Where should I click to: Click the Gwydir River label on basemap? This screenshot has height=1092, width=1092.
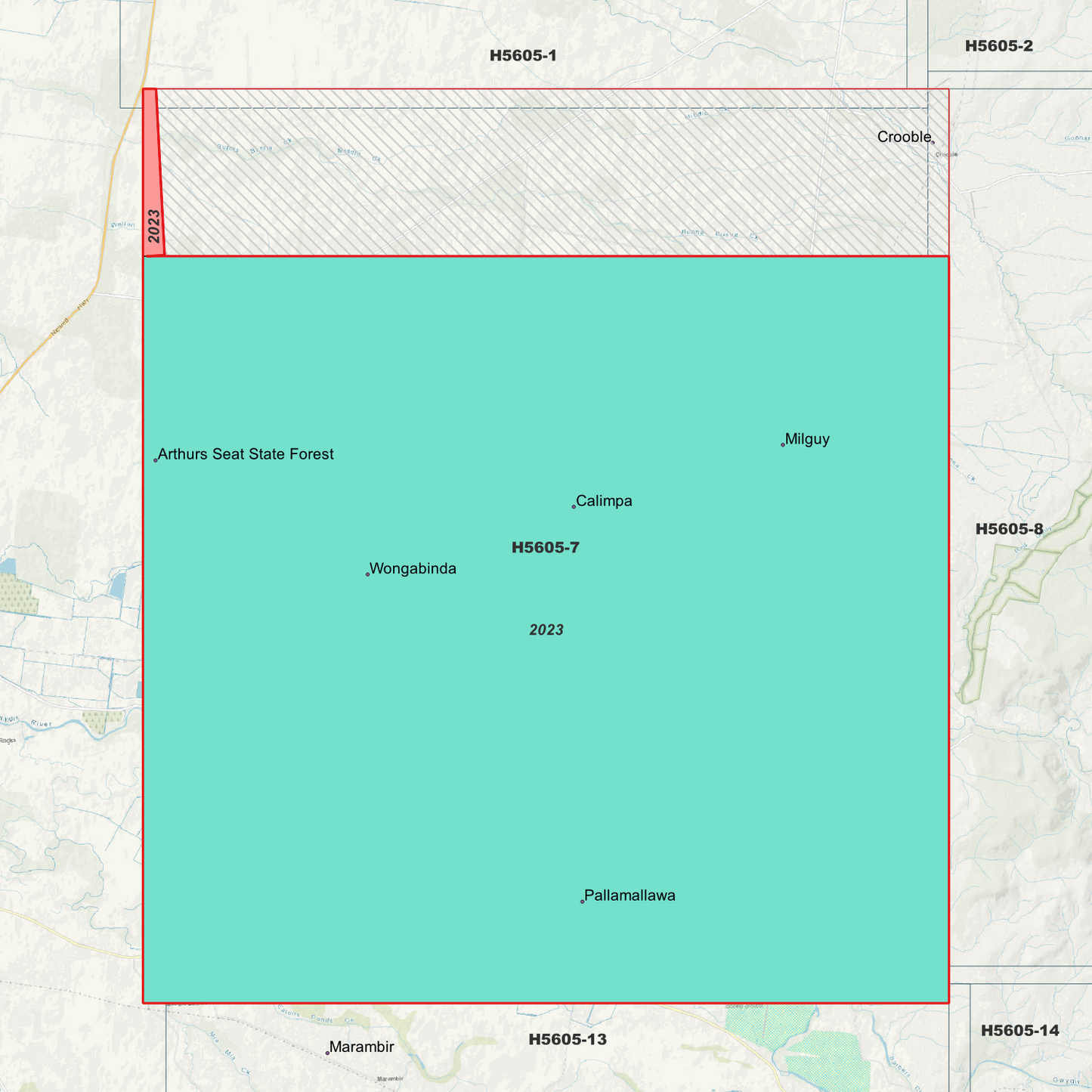pos(25,722)
